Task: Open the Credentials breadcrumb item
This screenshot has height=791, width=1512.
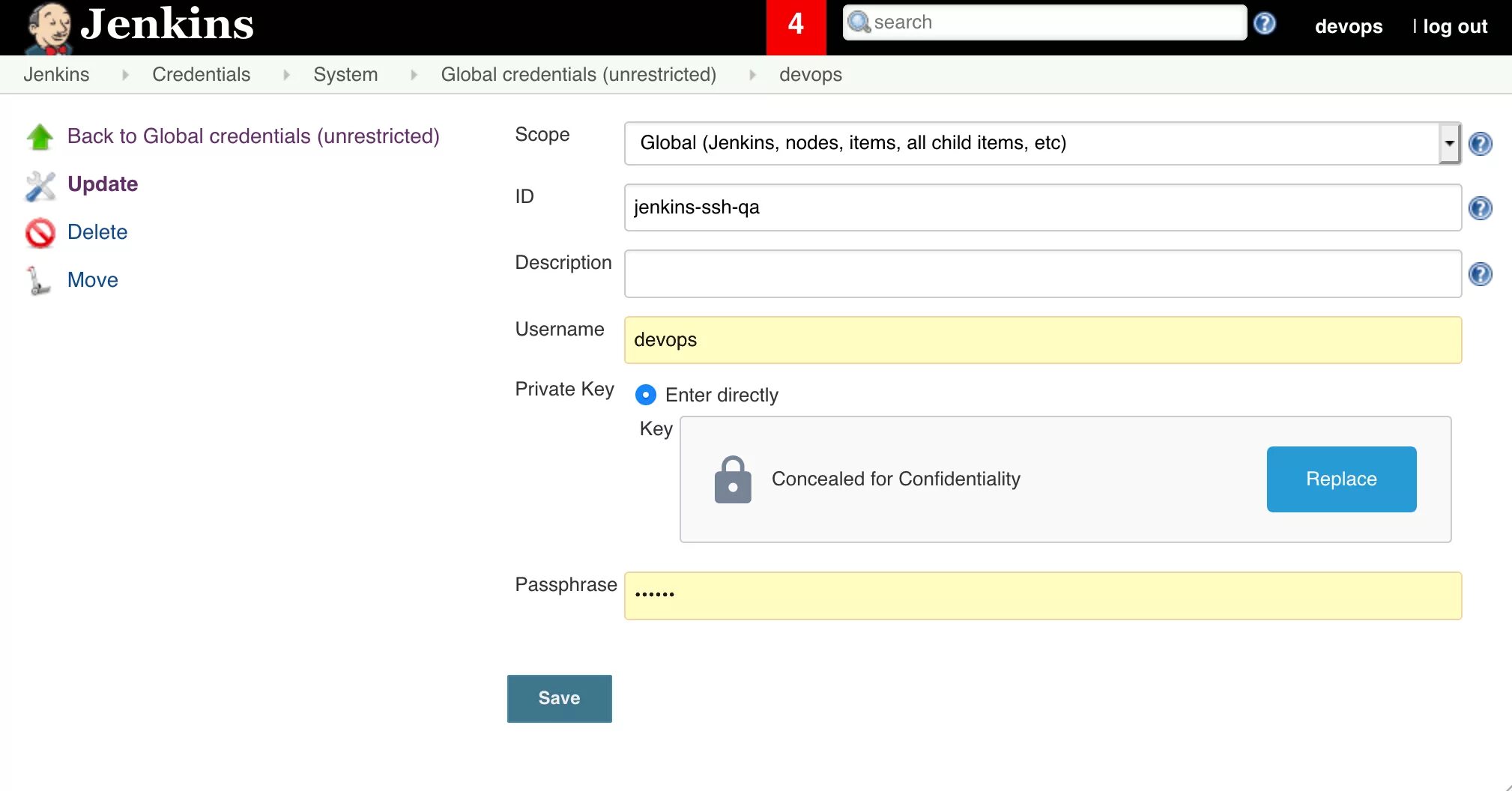Action: [201, 75]
